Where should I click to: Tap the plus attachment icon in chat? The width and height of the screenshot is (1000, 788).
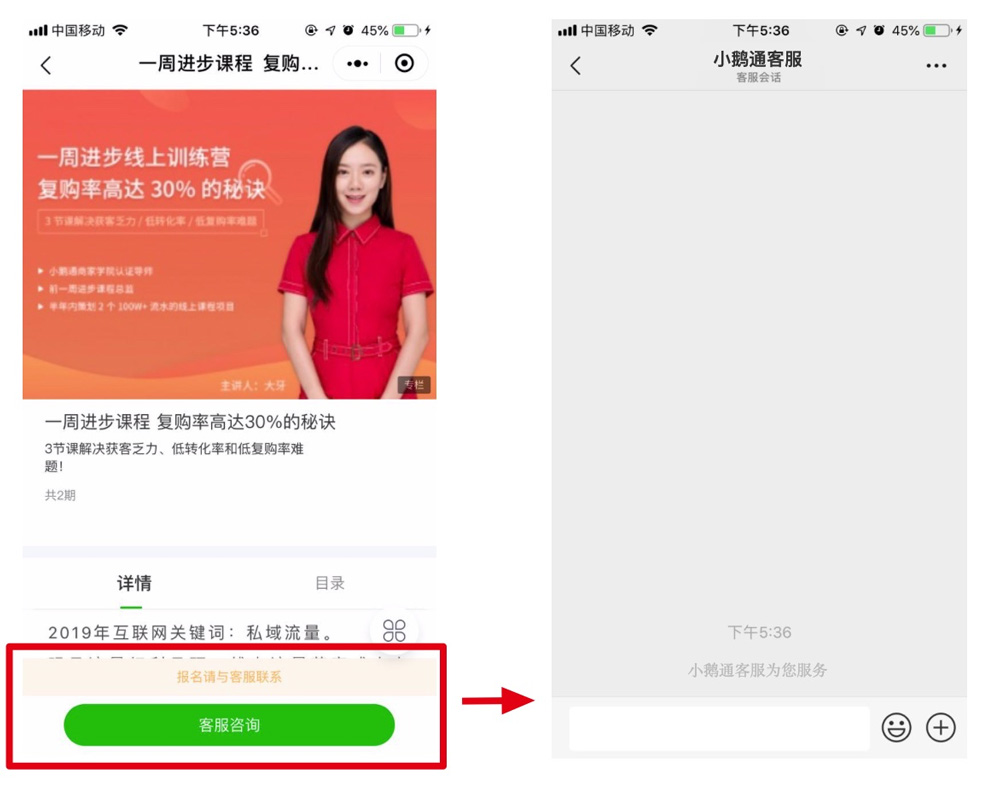(x=941, y=727)
